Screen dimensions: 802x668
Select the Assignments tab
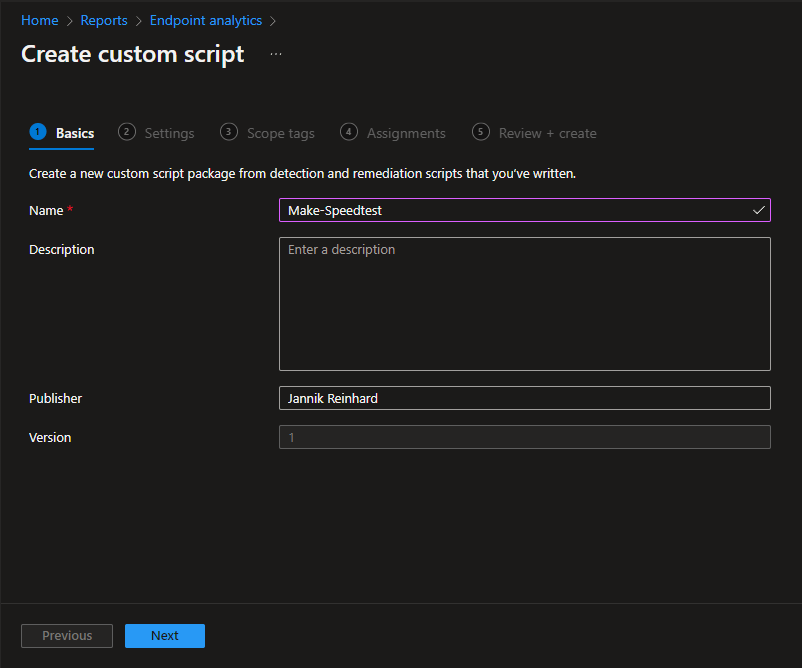(406, 133)
